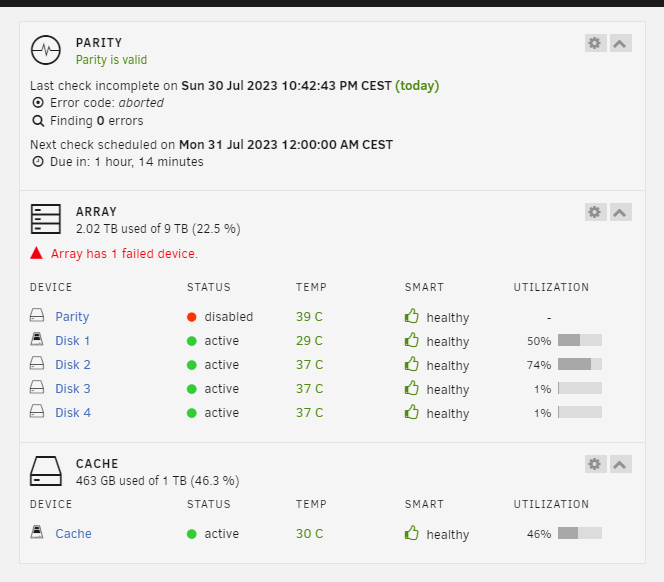Screen dimensions: 664x582
Task: Click red disabled status dot for Parity
Action: tap(191, 317)
